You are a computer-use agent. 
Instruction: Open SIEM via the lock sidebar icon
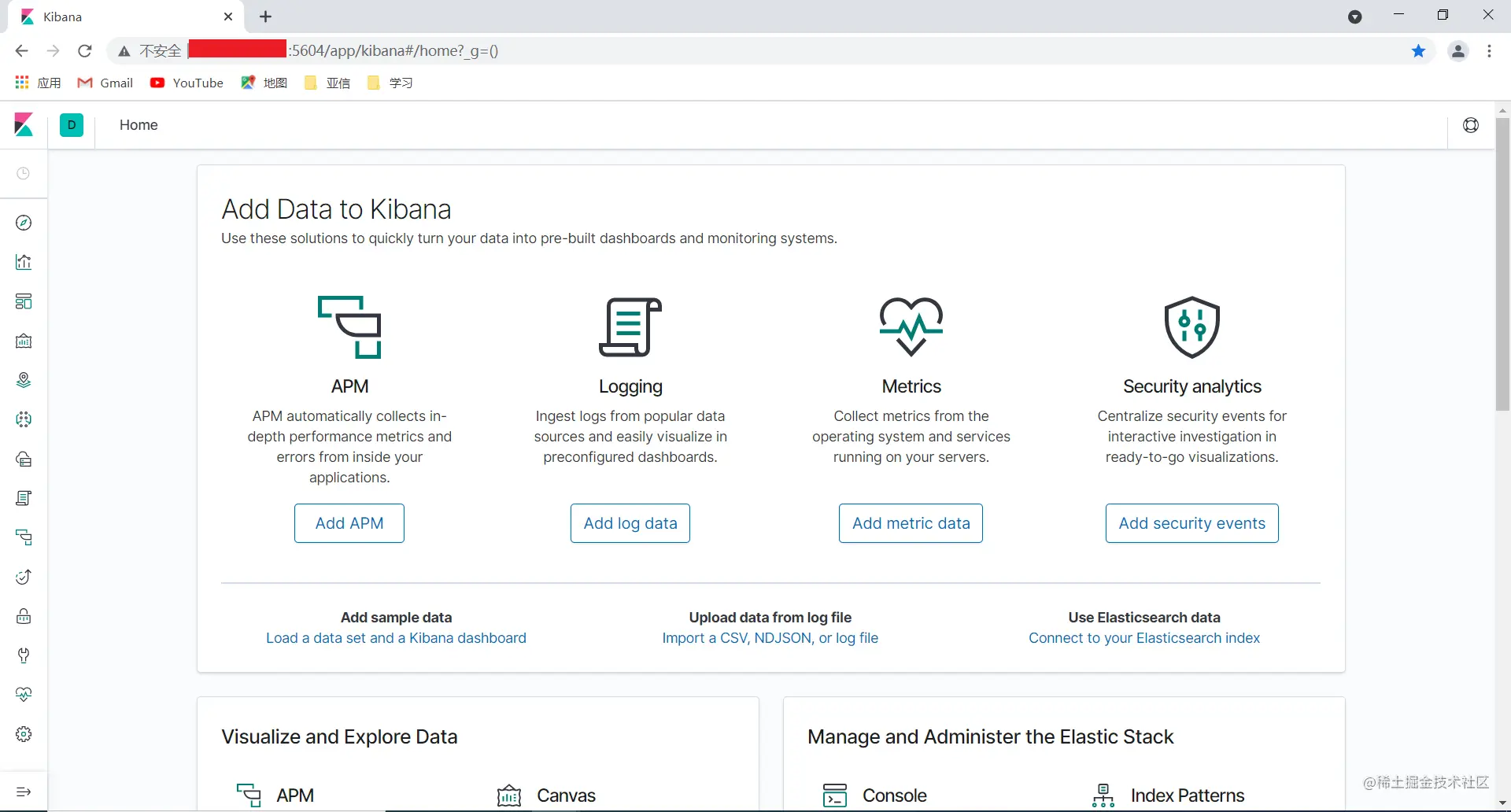click(x=24, y=616)
